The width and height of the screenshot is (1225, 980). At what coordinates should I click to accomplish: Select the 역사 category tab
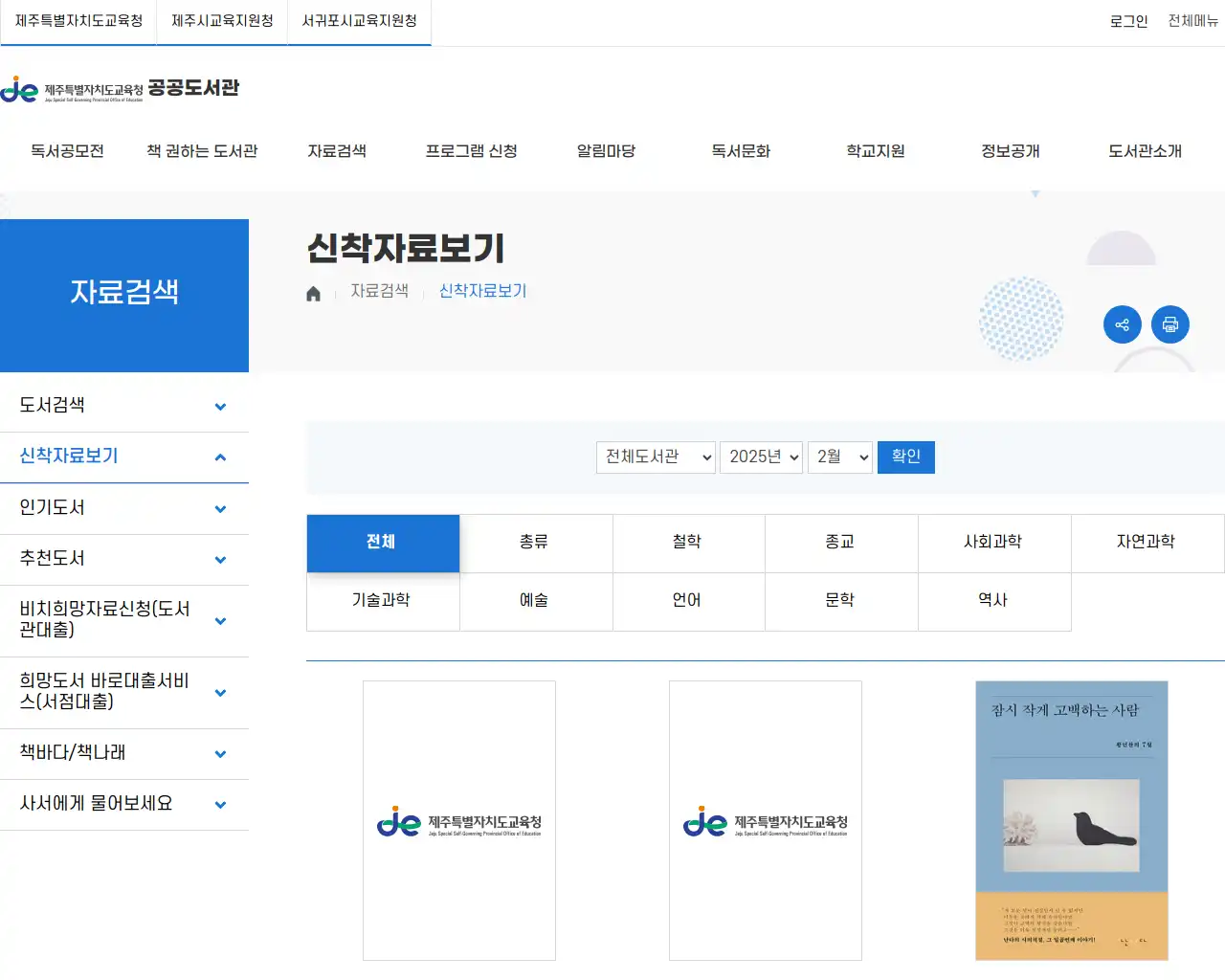[994, 601]
